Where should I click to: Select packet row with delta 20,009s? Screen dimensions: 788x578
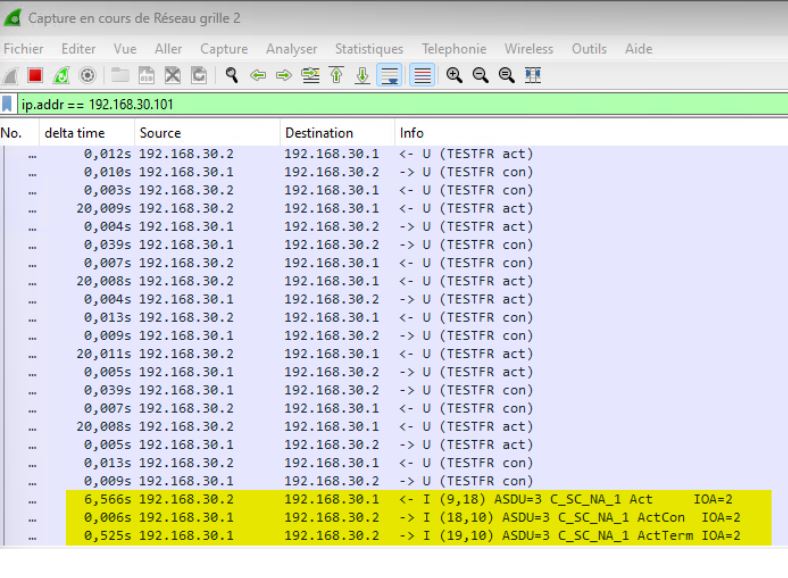tap(394, 208)
